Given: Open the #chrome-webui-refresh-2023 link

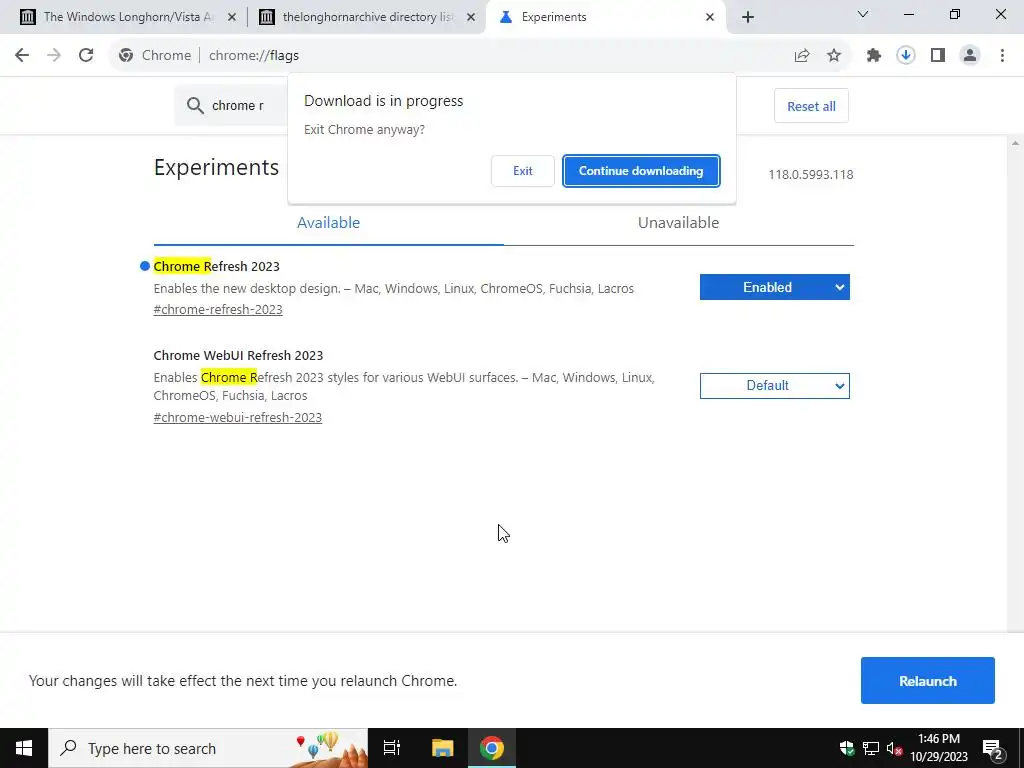Looking at the screenshot, I should point(238,417).
